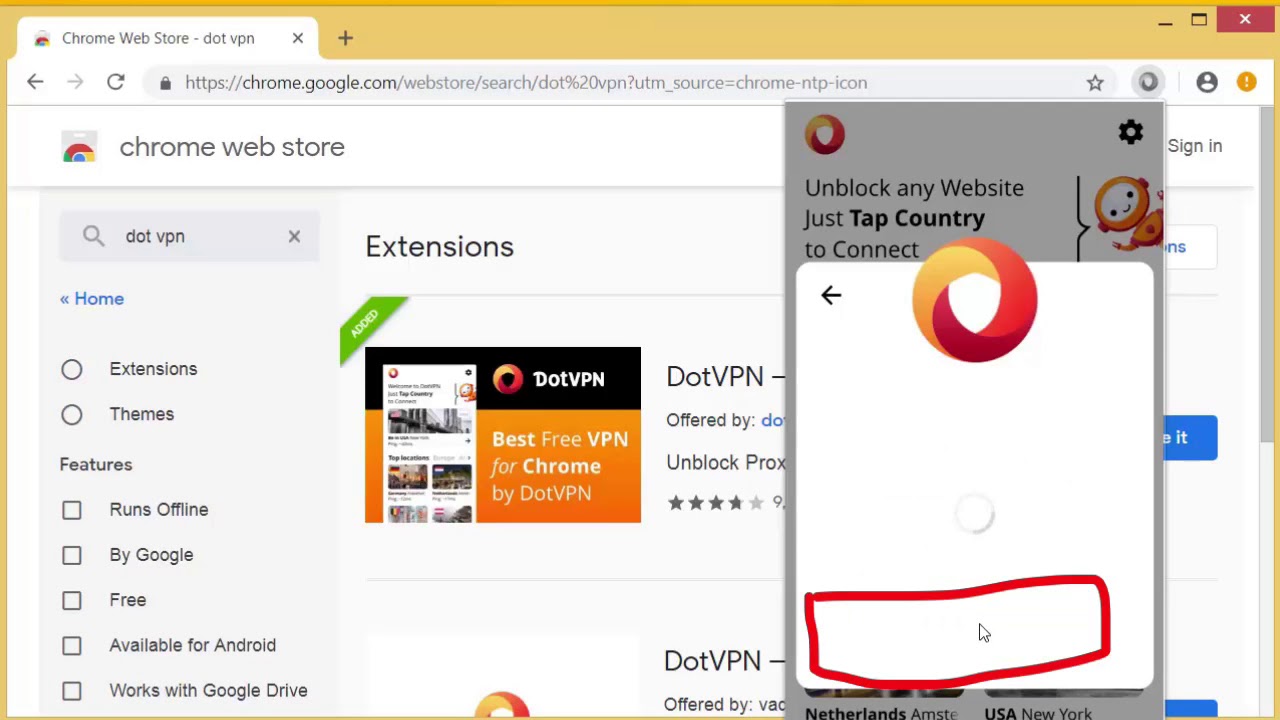
Task: Enable the By Google checkbox
Action: coord(72,555)
